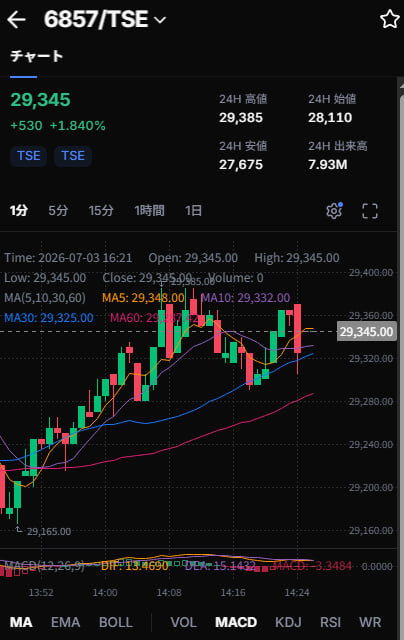Screen dimensions: 404x640
Task: Click the DIF: 13.4690 readout
Action: tap(135, 566)
